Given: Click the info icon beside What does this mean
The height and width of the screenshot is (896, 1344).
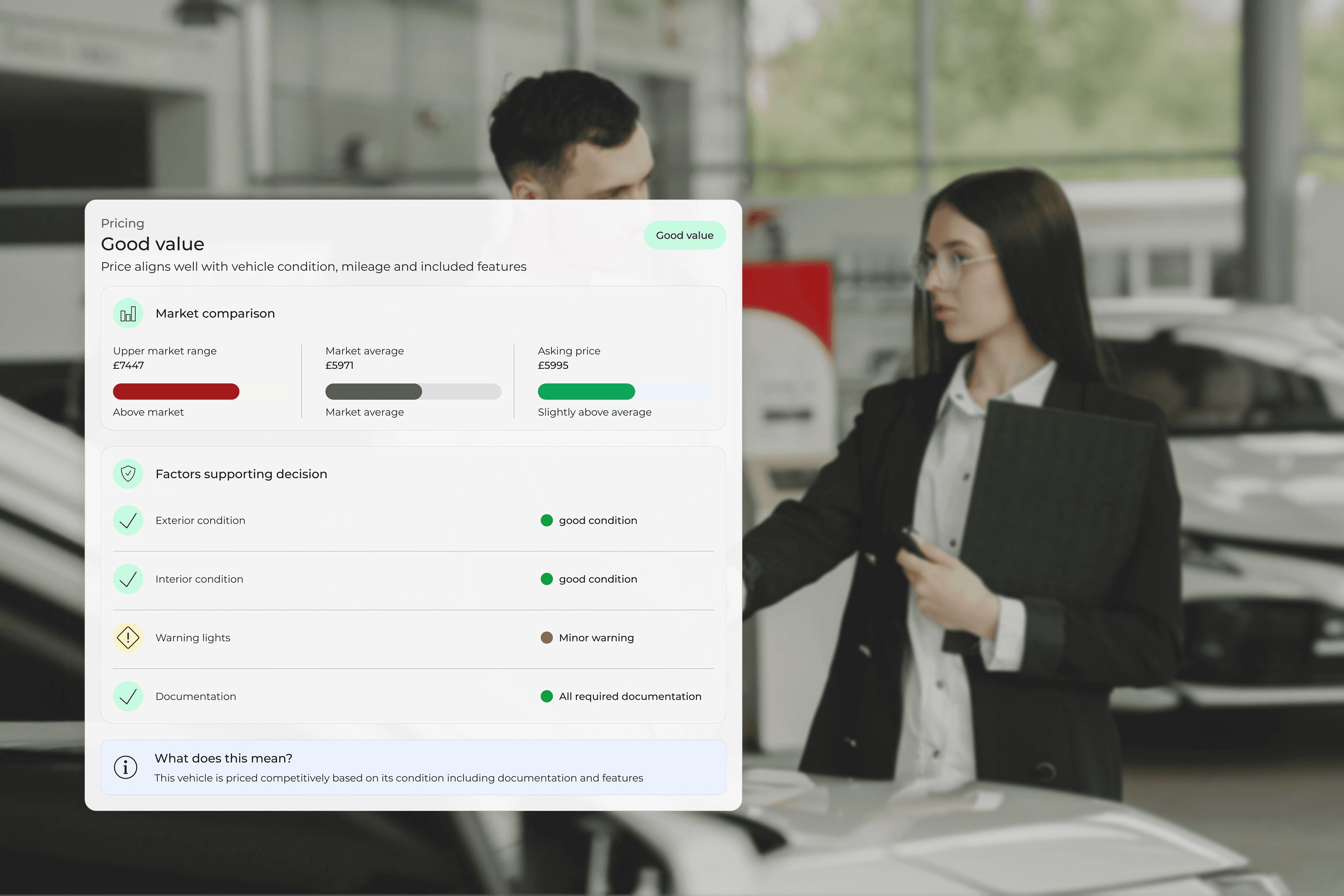Looking at the screenshot, I should tap(126, 767).
